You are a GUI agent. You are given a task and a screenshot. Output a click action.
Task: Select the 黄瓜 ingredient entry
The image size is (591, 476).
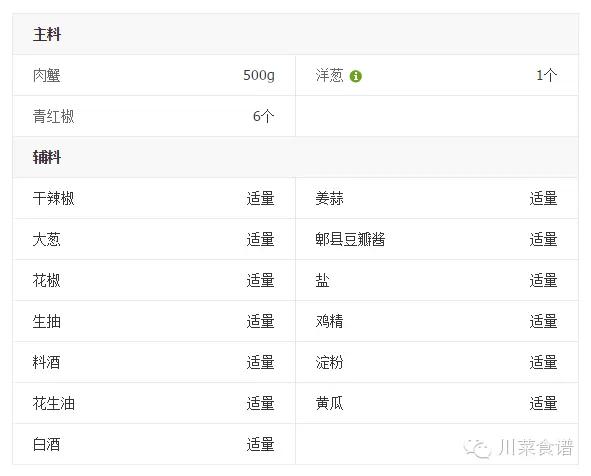pyautogui.click(x=329, y=404)
